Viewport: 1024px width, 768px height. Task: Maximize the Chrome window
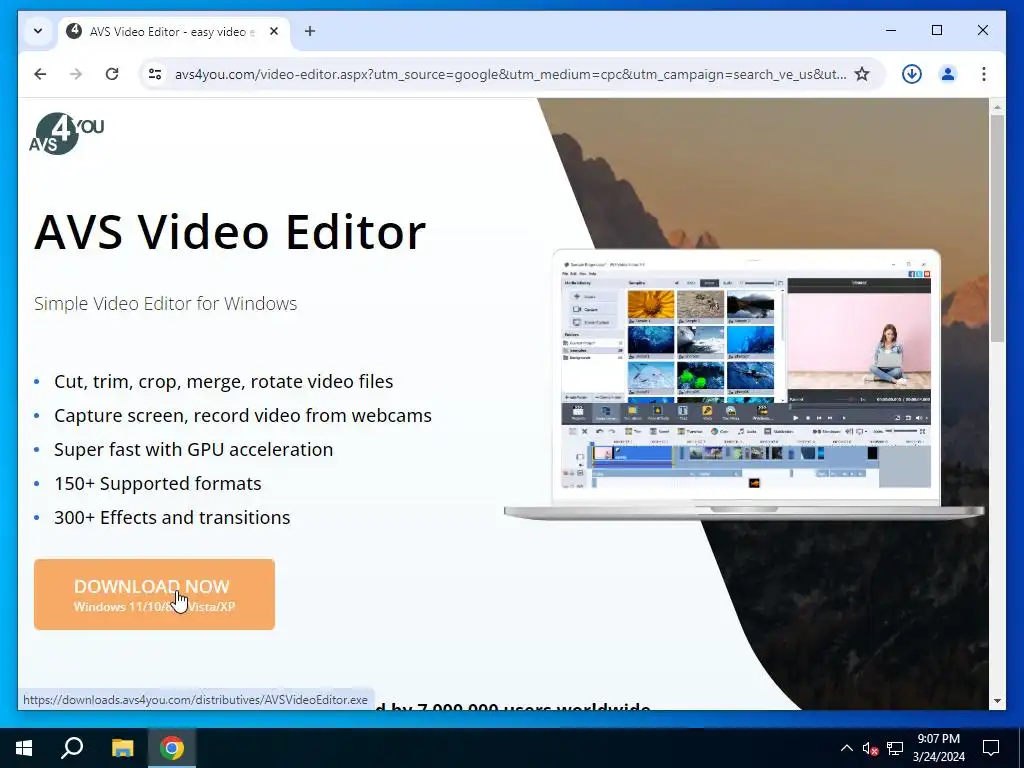click(936, 31)
